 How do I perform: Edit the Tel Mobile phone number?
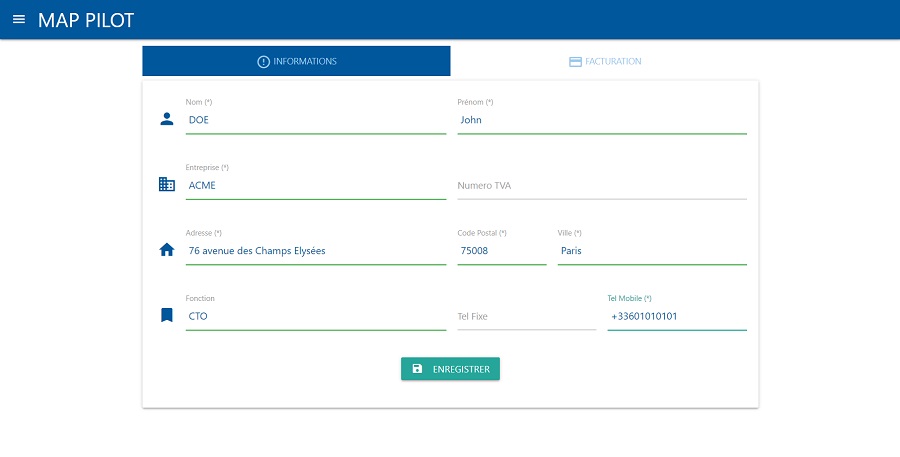676,317
